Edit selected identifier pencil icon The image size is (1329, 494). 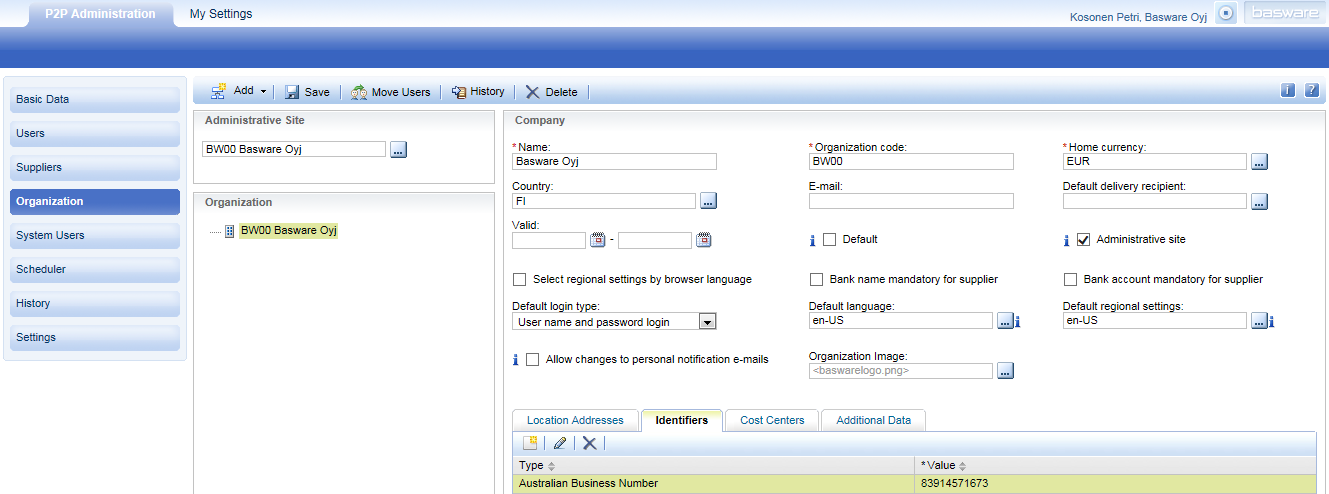point(560,442)
